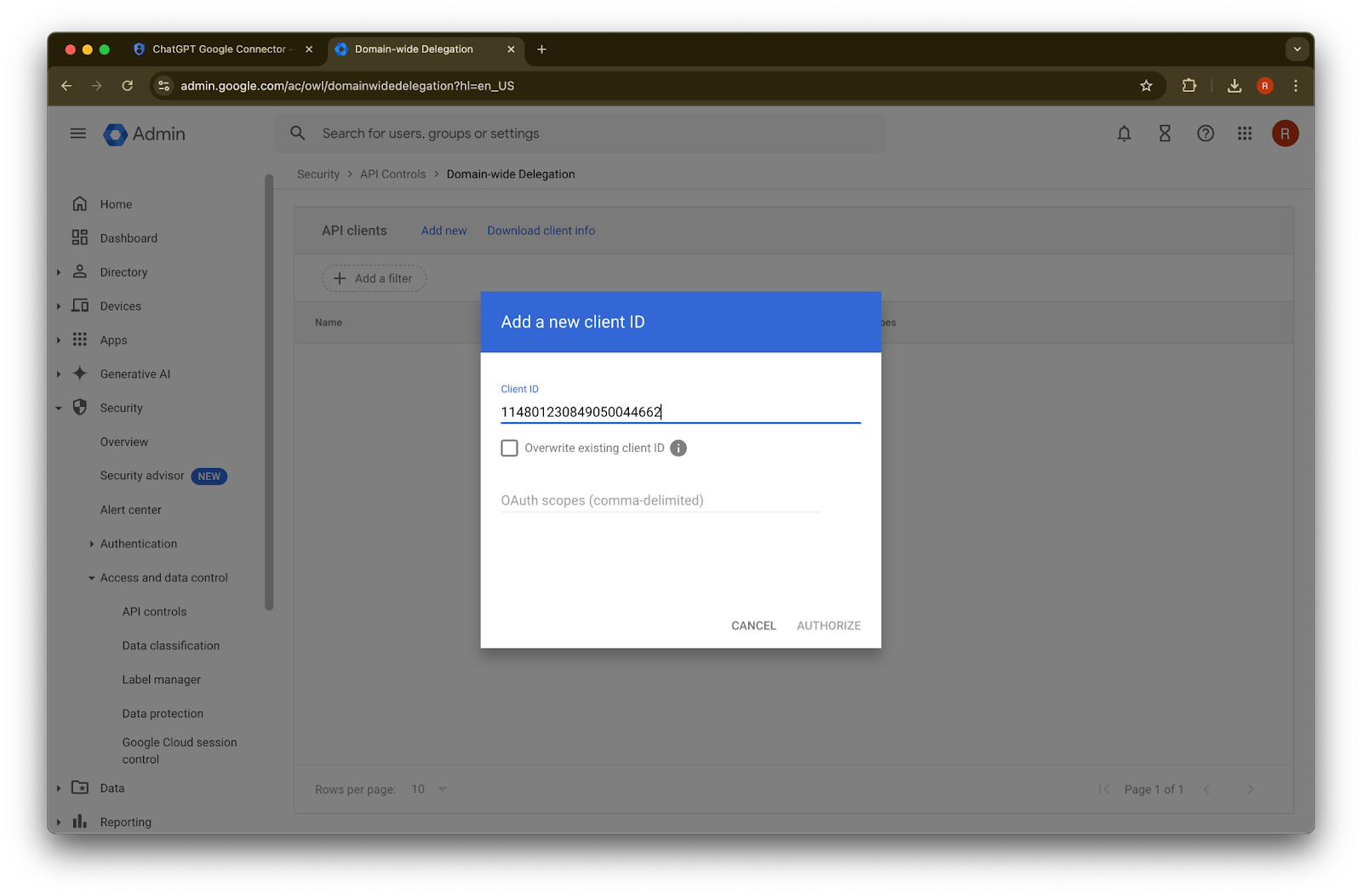Click the OAuth scopes input field
The height and width of the screenshot is (896, 1362).
coord(661,500)
